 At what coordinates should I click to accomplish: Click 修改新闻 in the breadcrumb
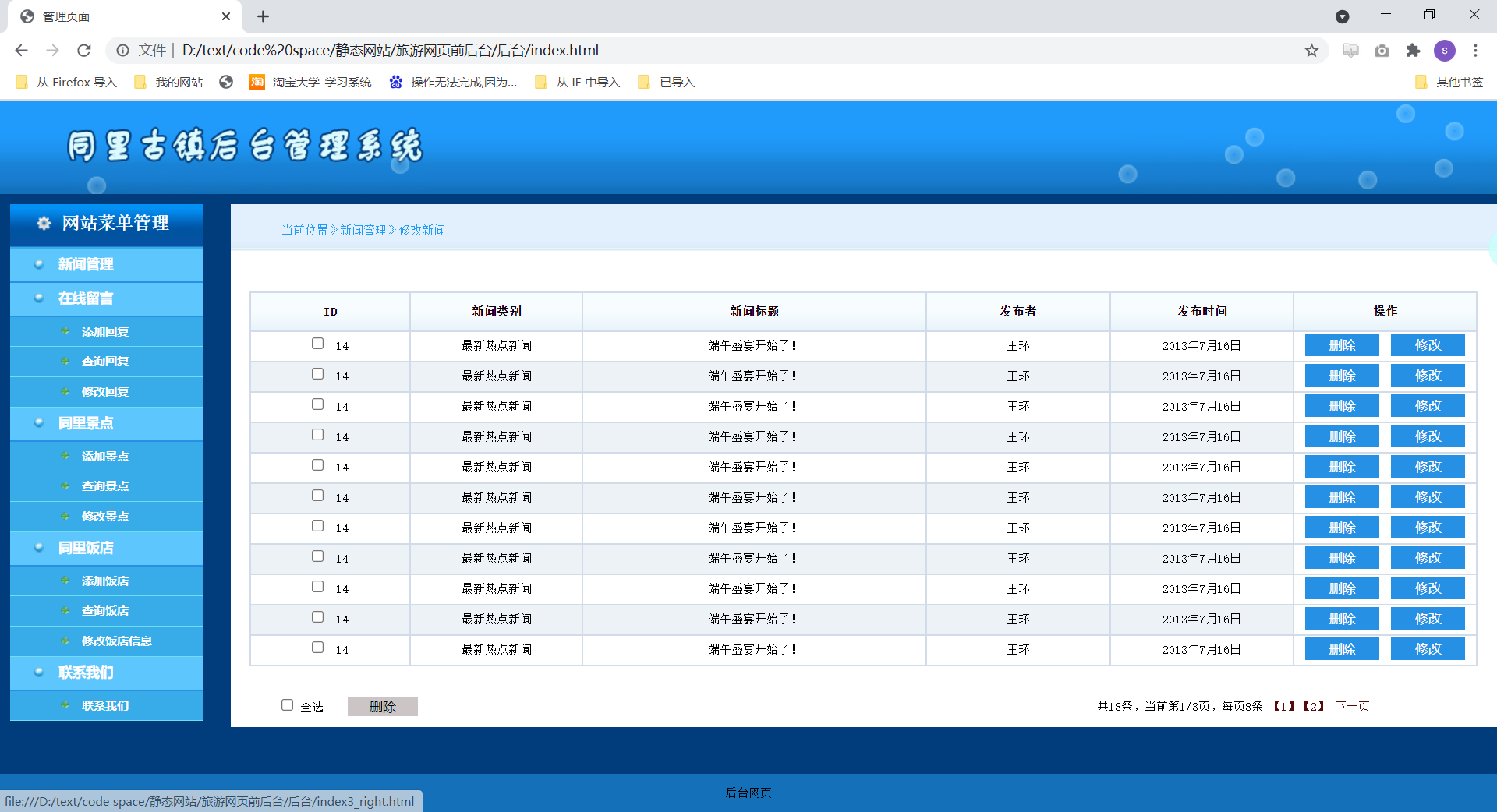coord(422,230)
